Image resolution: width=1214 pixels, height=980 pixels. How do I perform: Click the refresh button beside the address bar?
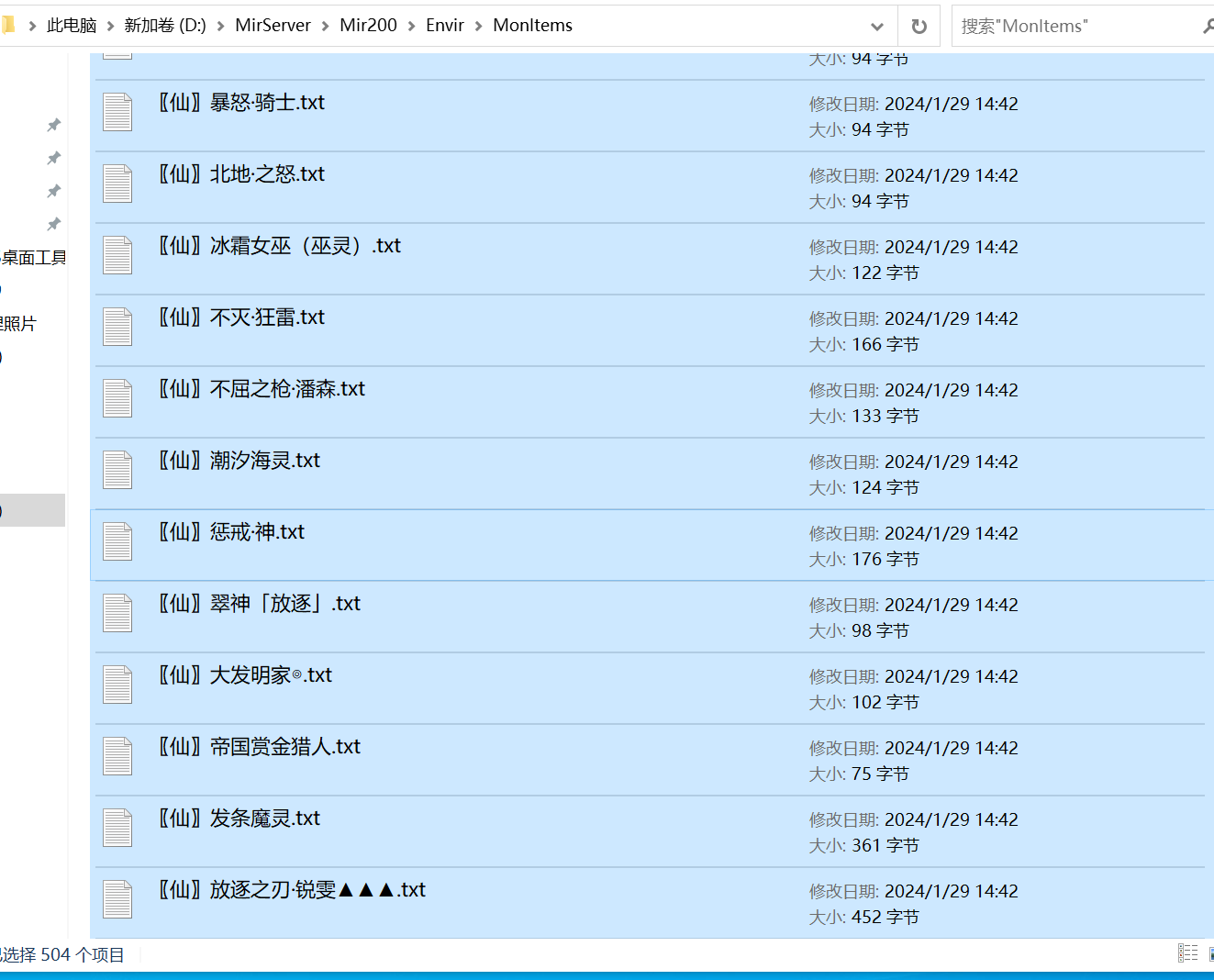click(x=919, y=27)
